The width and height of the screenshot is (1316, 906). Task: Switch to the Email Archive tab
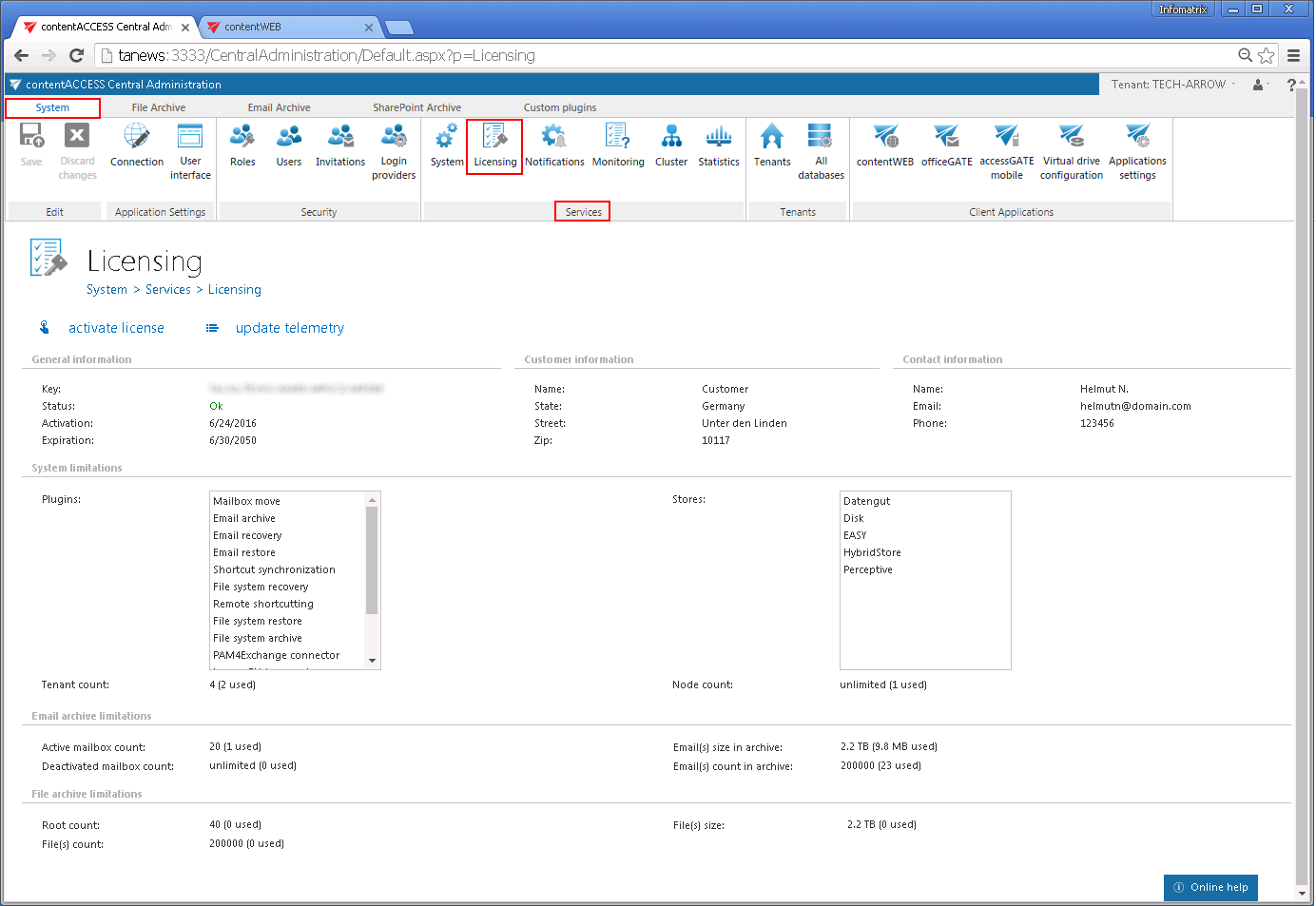pos(279,107)
